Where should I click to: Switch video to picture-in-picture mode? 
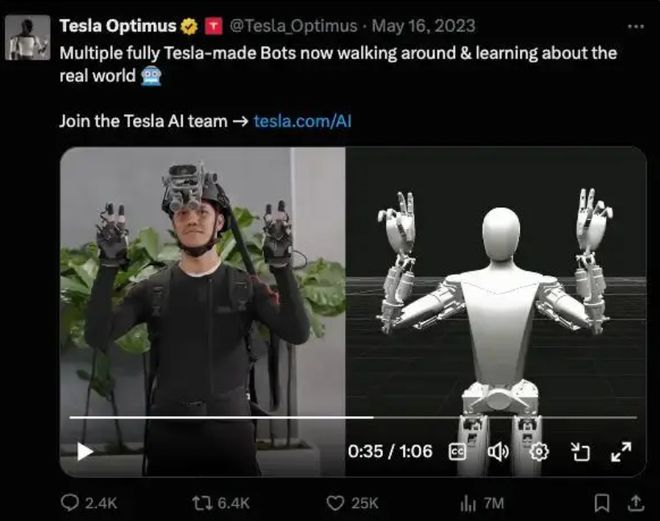580,452
